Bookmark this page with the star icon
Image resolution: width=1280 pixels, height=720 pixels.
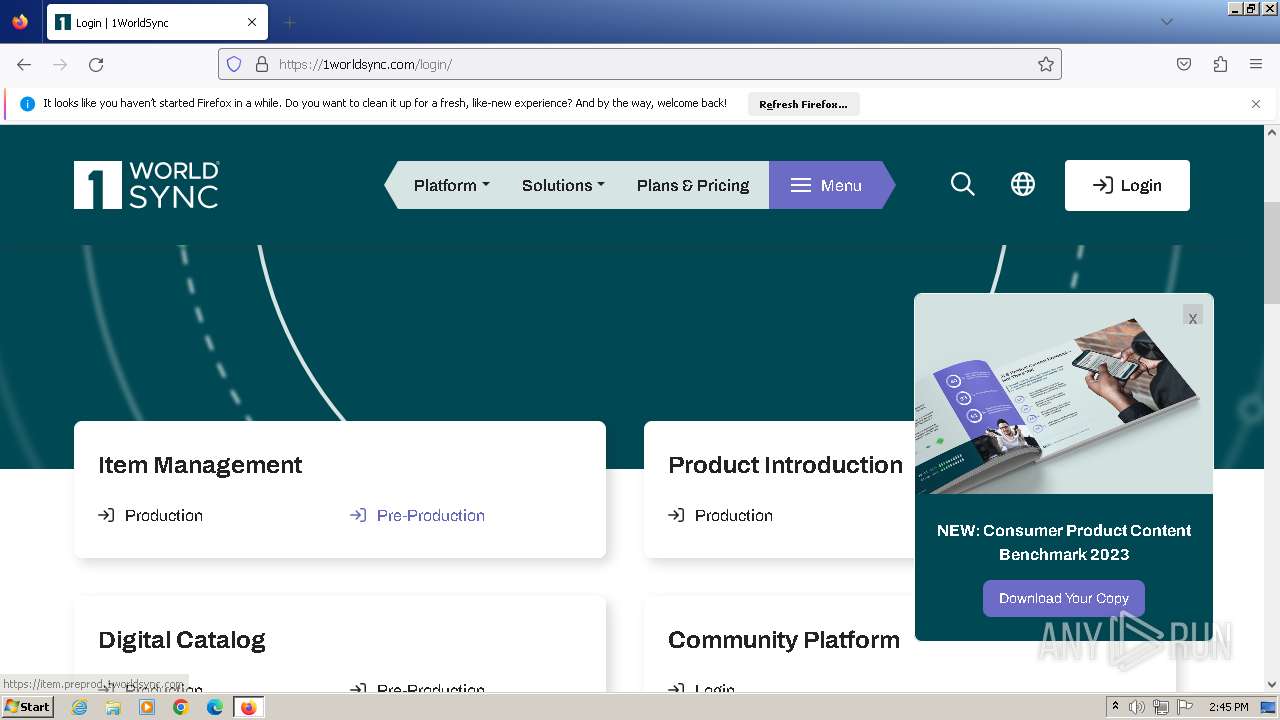click(x=1046, y=64)
